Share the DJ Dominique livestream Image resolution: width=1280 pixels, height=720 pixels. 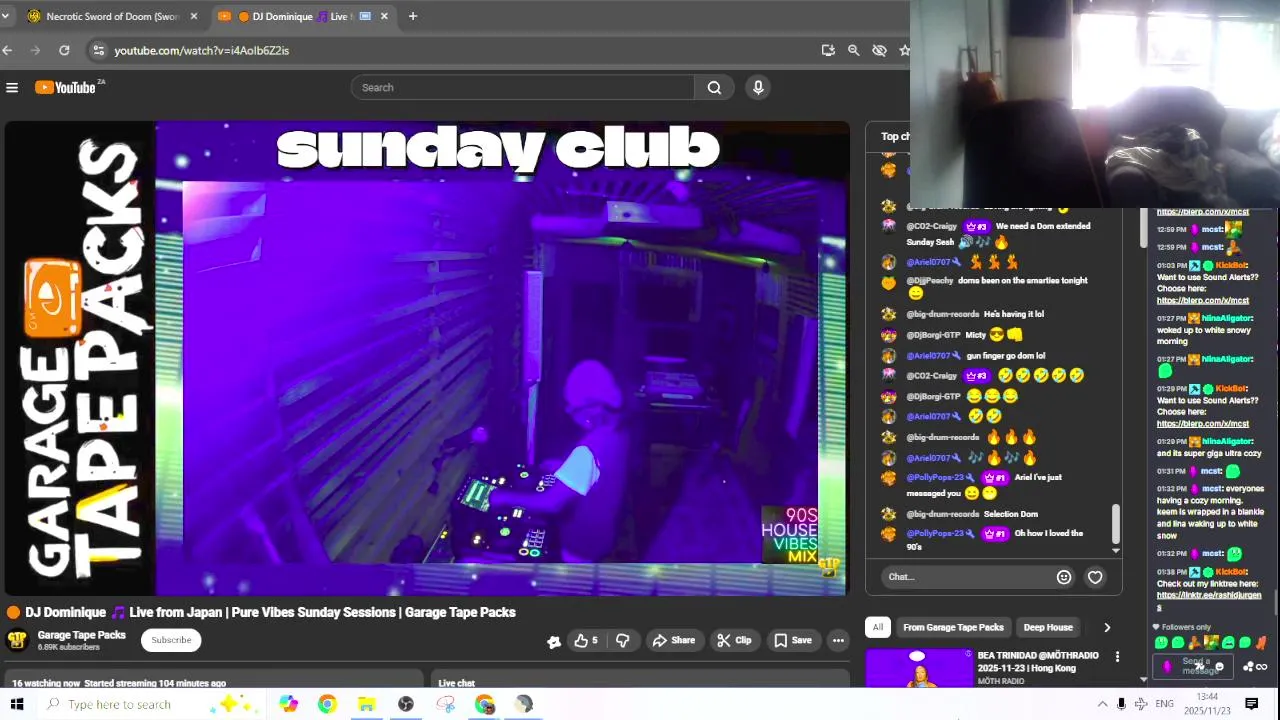click(x=672, y=640)
